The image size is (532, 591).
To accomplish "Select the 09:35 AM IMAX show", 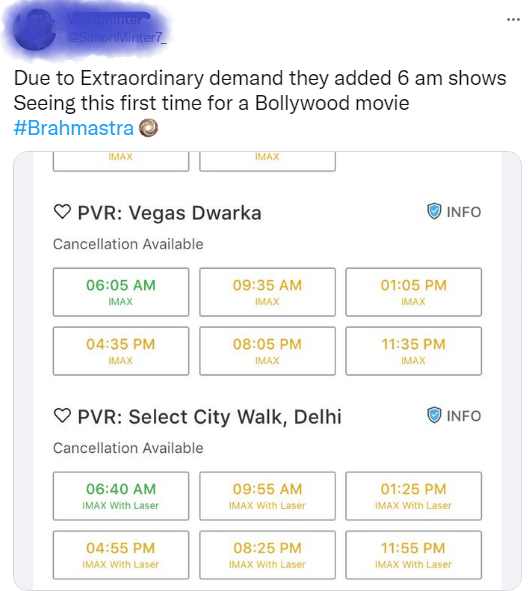I will pyautogui.click(x=267, y=292).
